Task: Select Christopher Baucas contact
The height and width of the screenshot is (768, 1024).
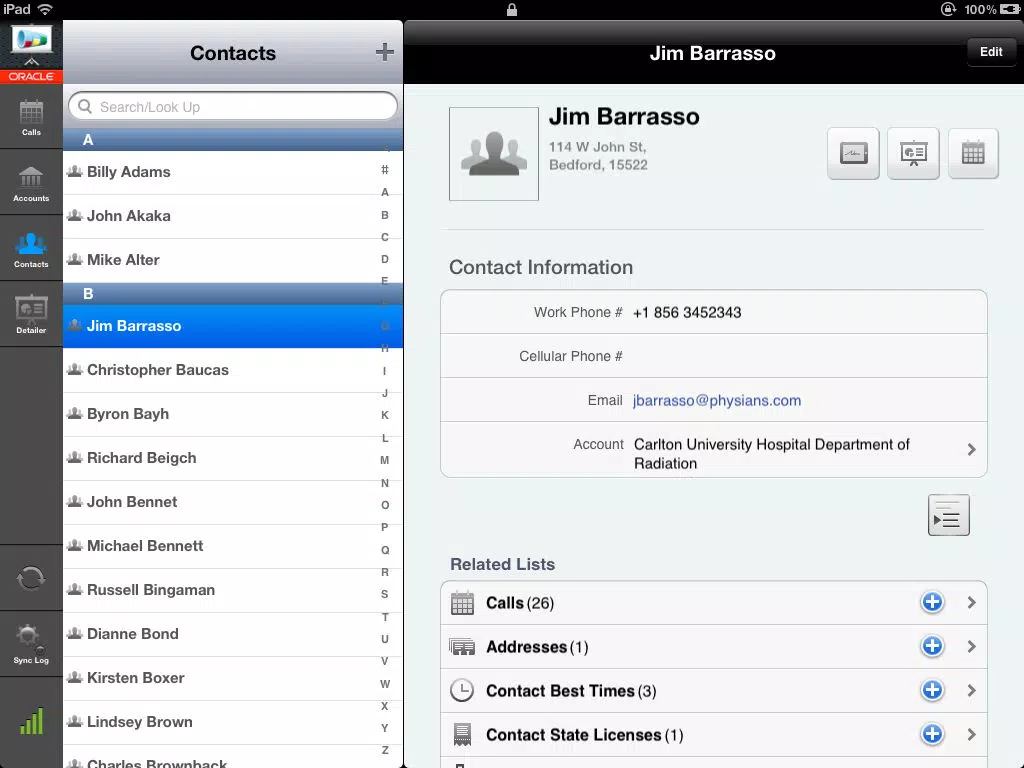Action: pyautogui.click(x=233, y=370)
